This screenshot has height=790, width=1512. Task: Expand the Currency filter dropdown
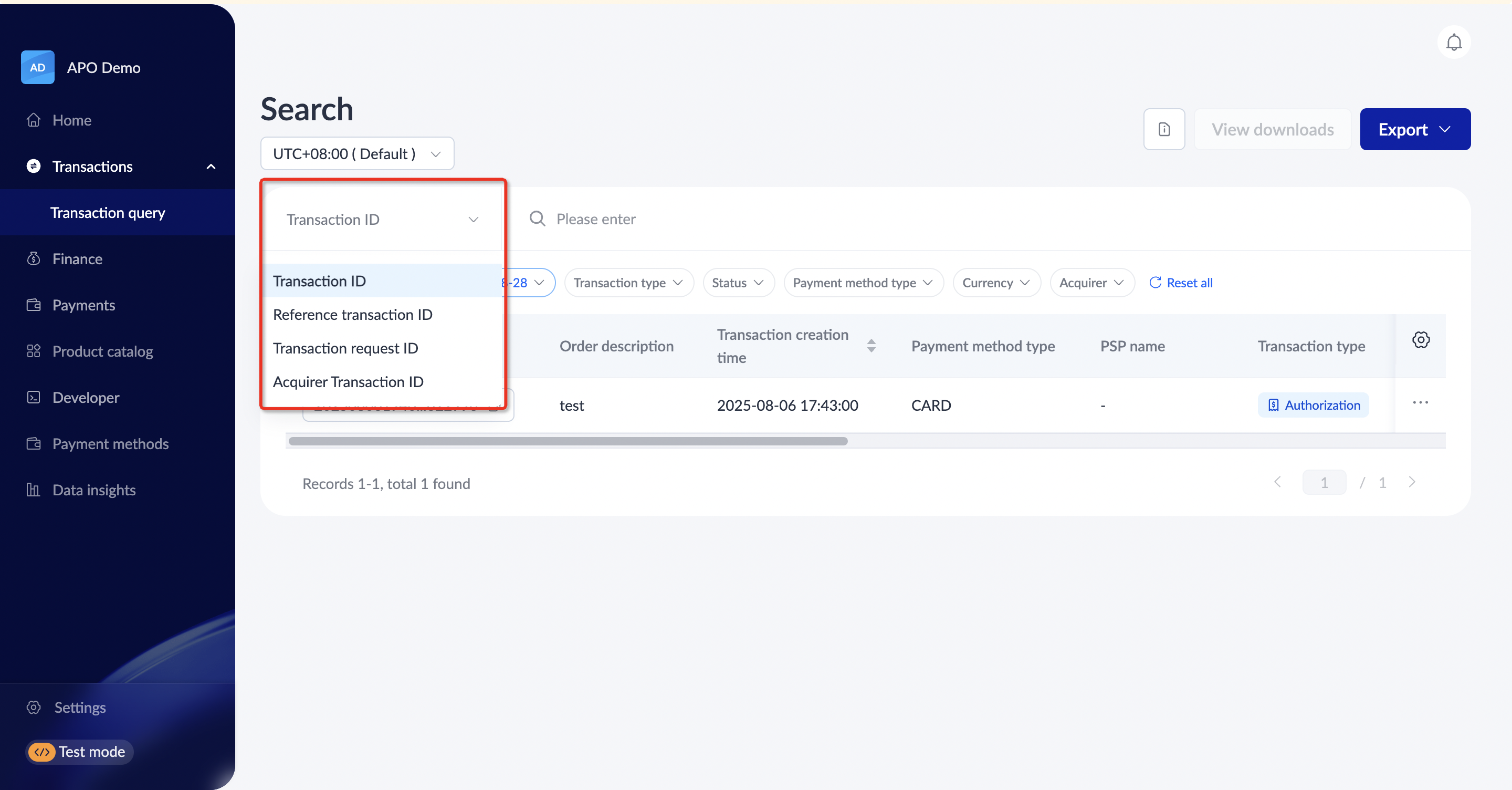pyautogui.click(x=996, y=283)
